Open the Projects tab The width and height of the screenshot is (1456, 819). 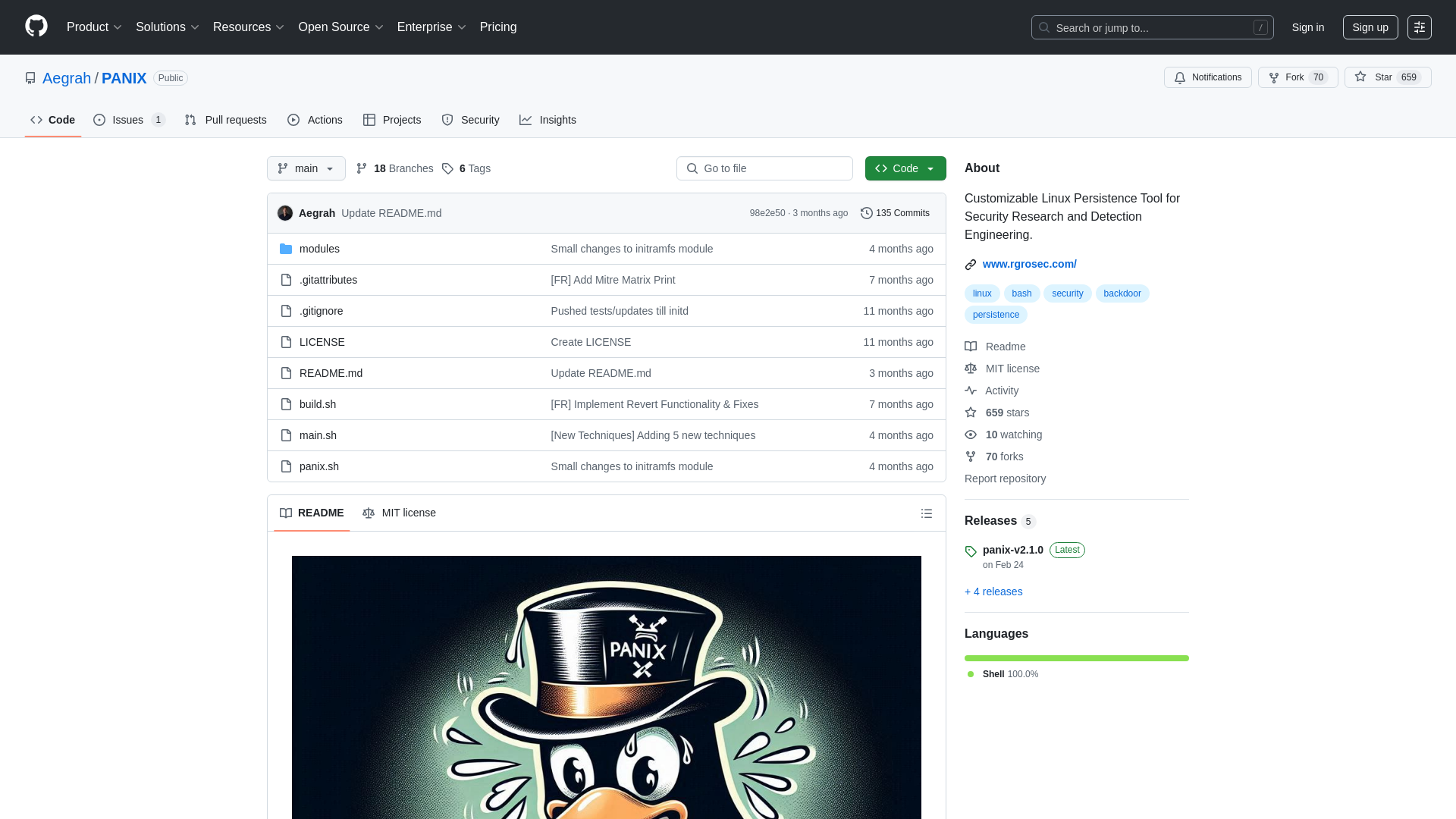(392, 120)
